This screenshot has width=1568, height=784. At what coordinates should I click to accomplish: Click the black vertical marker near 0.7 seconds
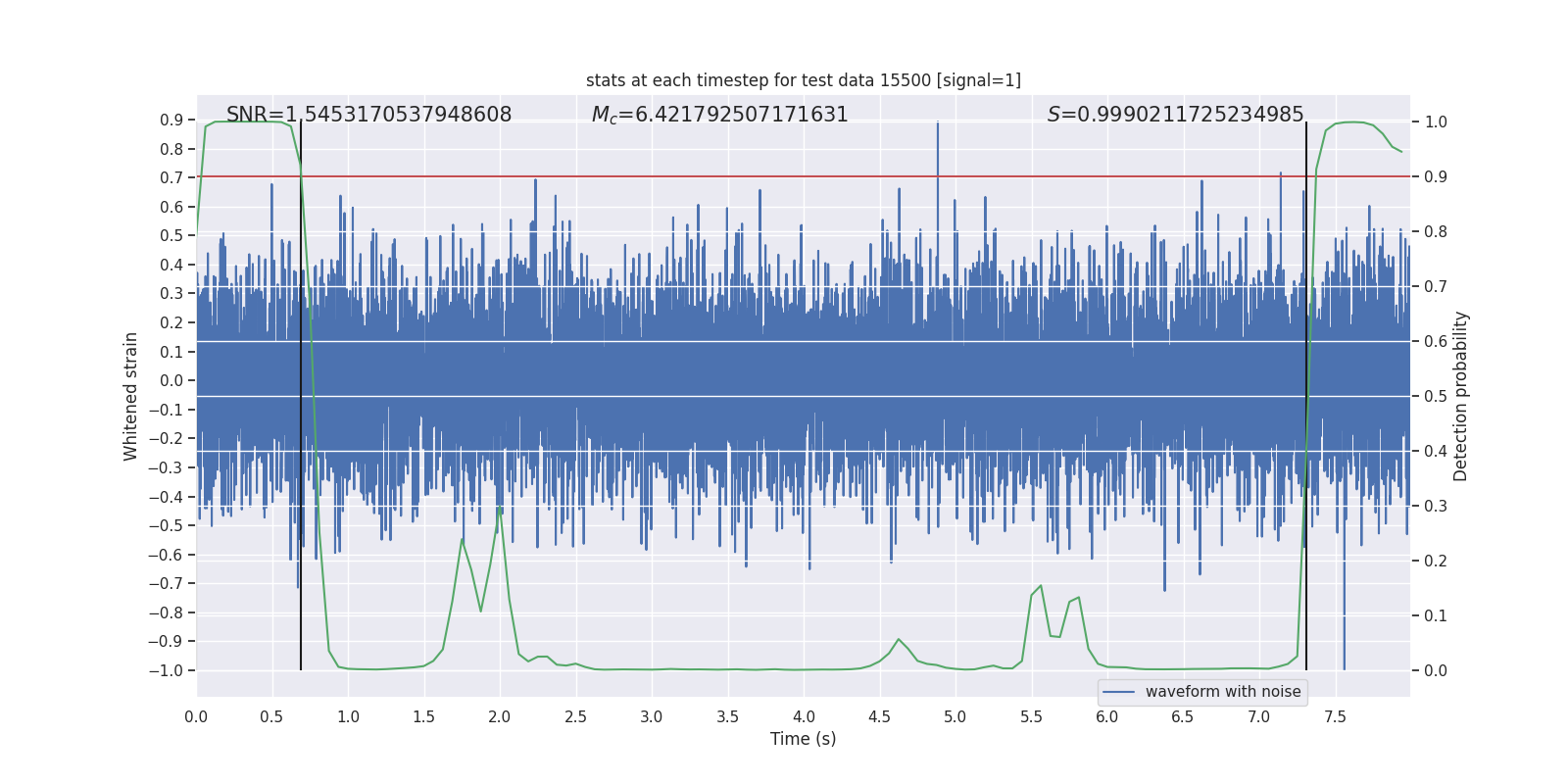coord(301,396)
